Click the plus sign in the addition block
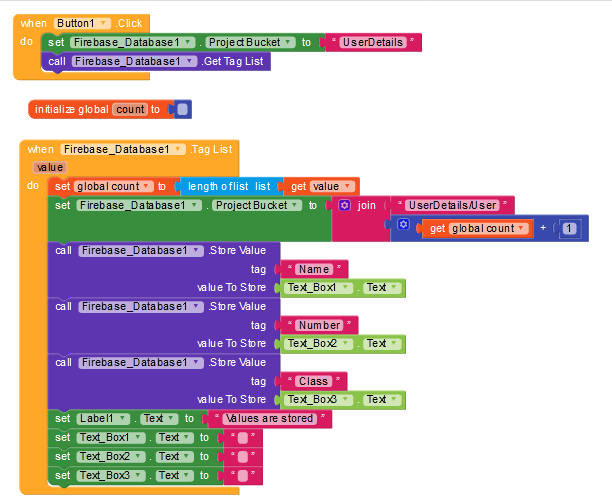Image resolution: width=612 pixels, height=499 pixels. (x=543, y=228)
